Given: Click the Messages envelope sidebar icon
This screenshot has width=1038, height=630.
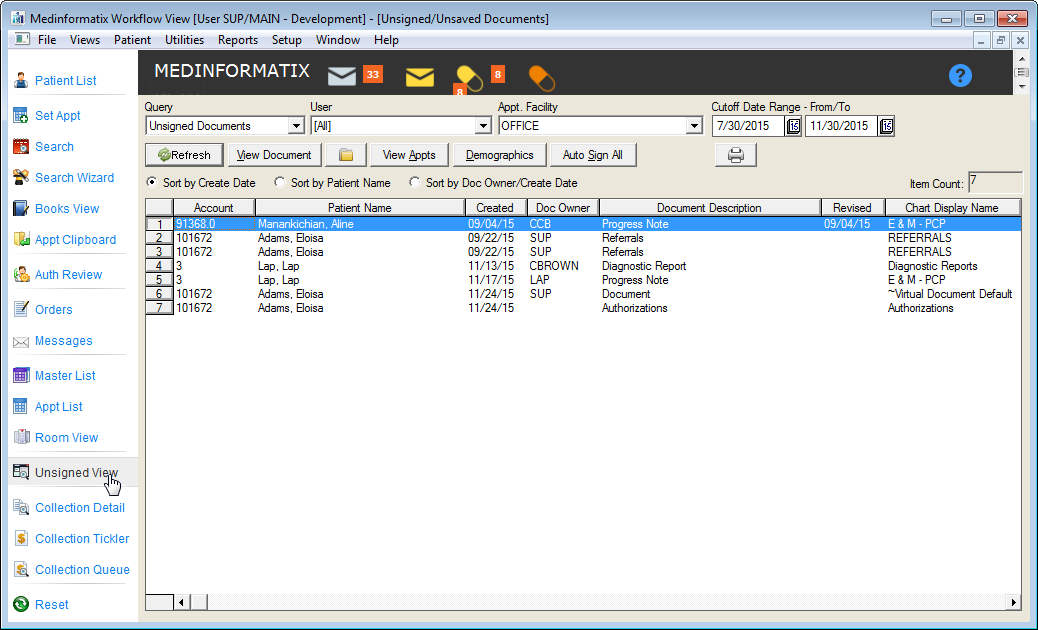Looking at the screenshot, I should point(21,341).
